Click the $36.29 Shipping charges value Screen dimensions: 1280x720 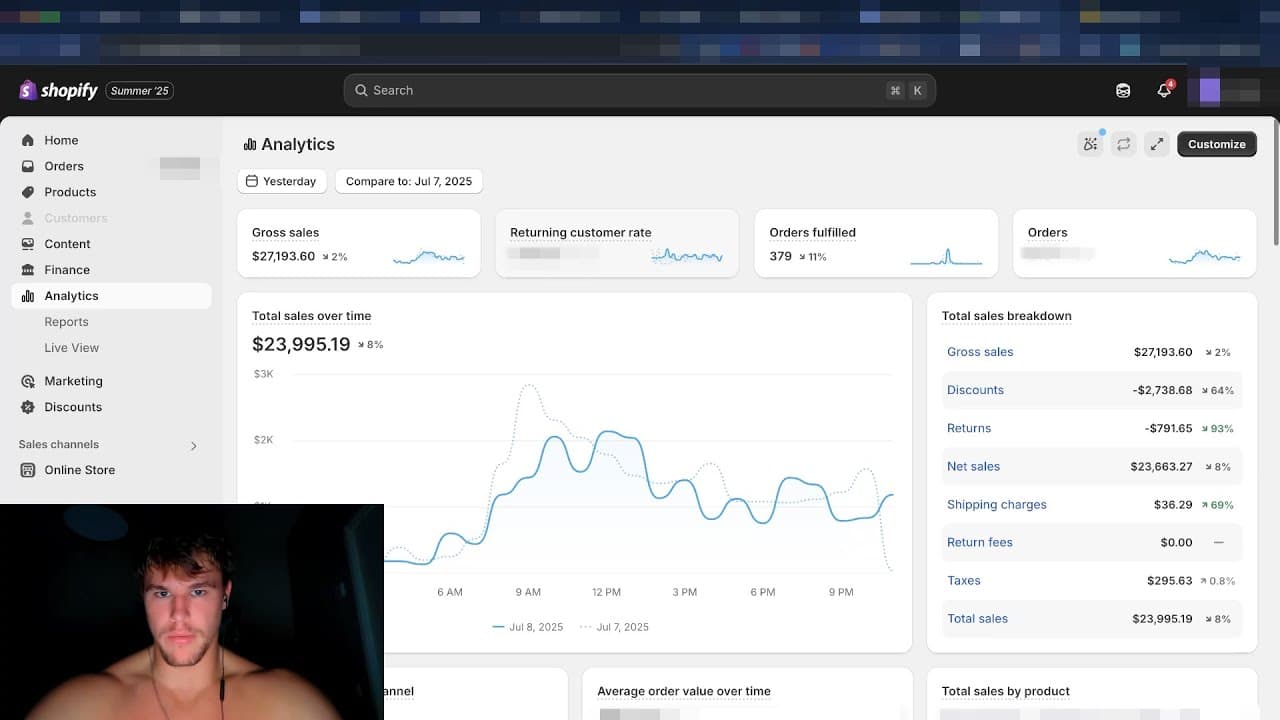(1173, 505)
